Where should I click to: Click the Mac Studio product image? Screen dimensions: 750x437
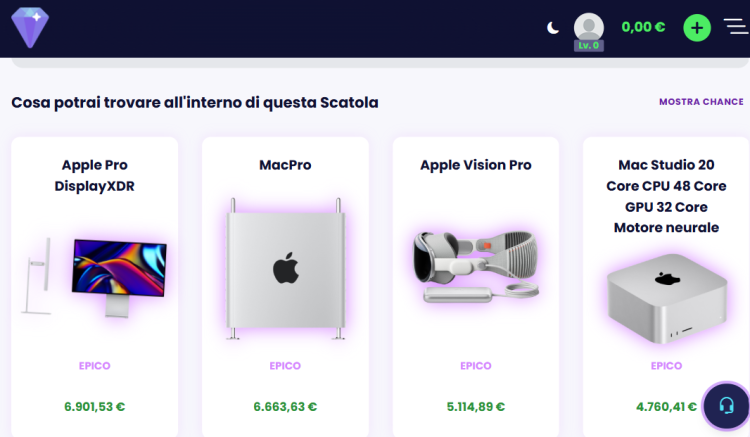[666, 294]
